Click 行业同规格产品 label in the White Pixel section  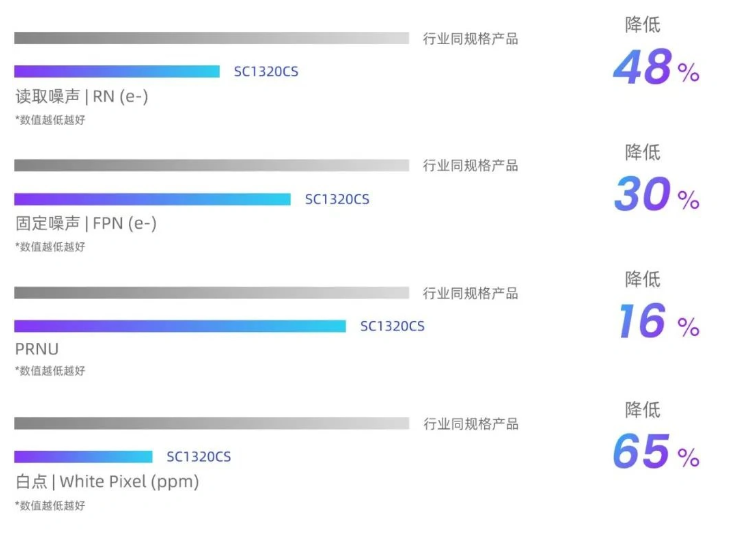point(470,423)
